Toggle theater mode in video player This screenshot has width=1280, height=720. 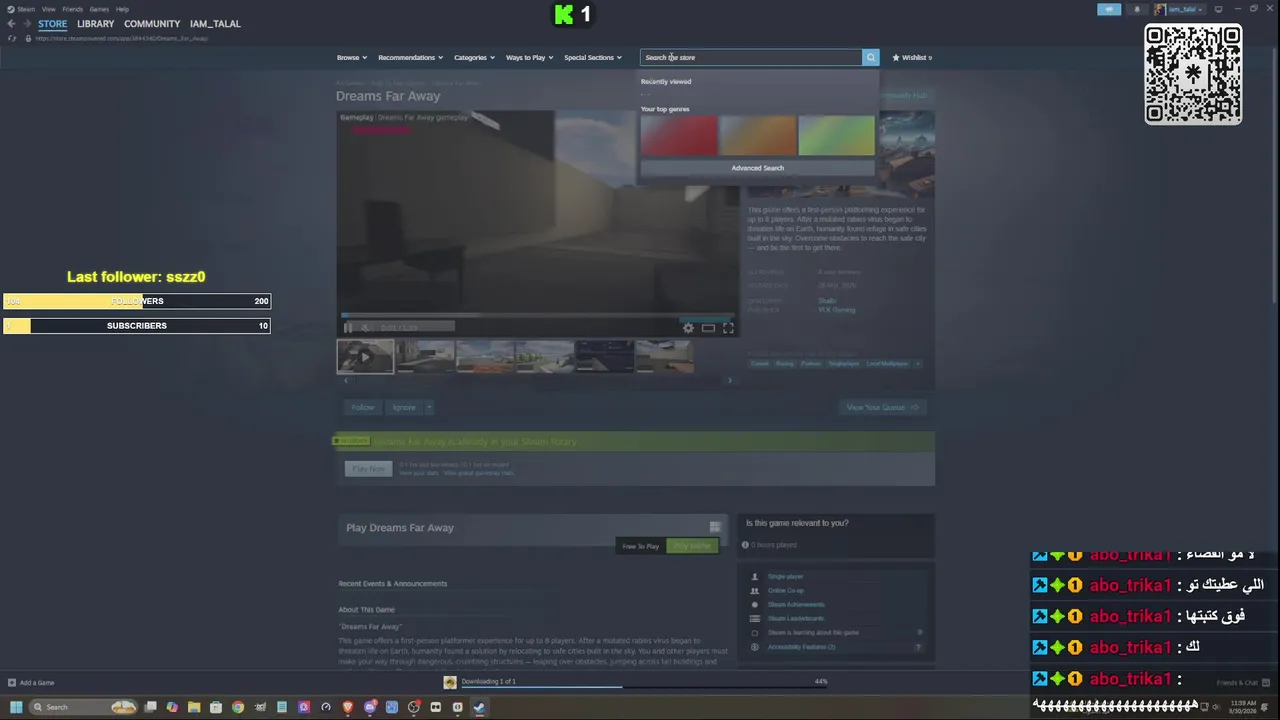point(708,327)
